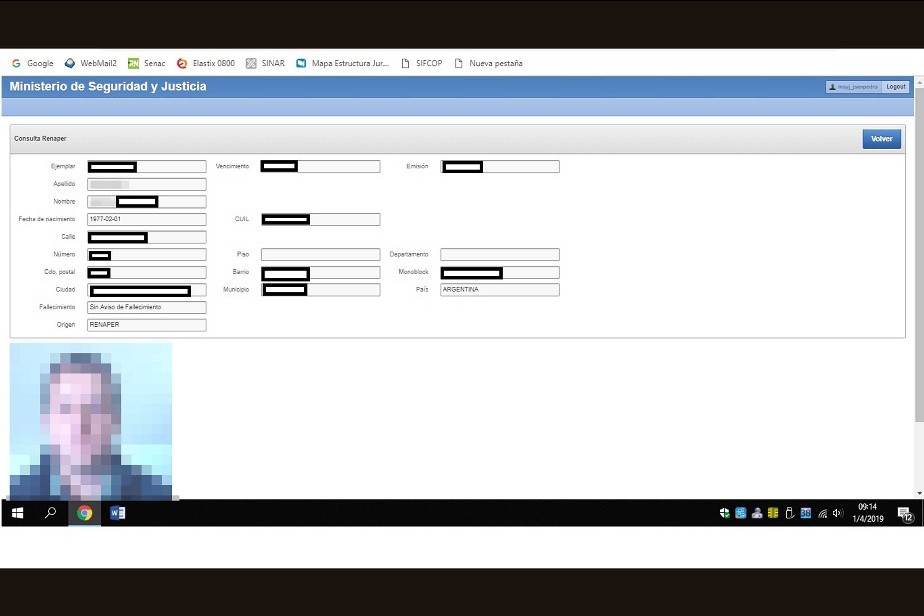
Task: Open the Mapa Estructura Jur... bookmark
Action: click(342, 63)
